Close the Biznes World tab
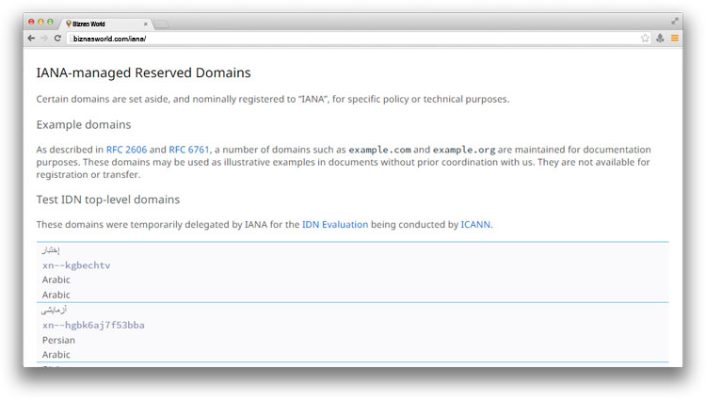The width and height of the screenshot is (706, 400). (x=146, y=22)
